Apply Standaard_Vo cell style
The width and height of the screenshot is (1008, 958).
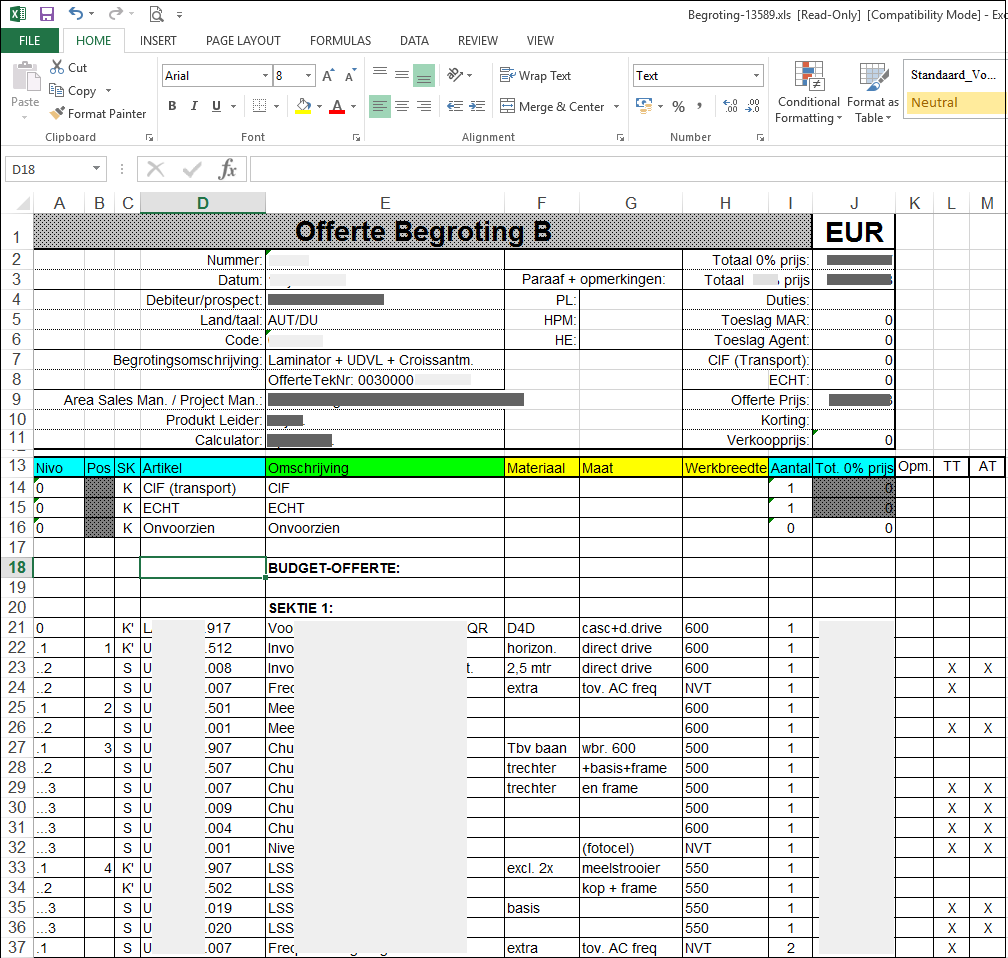point(954,75)
